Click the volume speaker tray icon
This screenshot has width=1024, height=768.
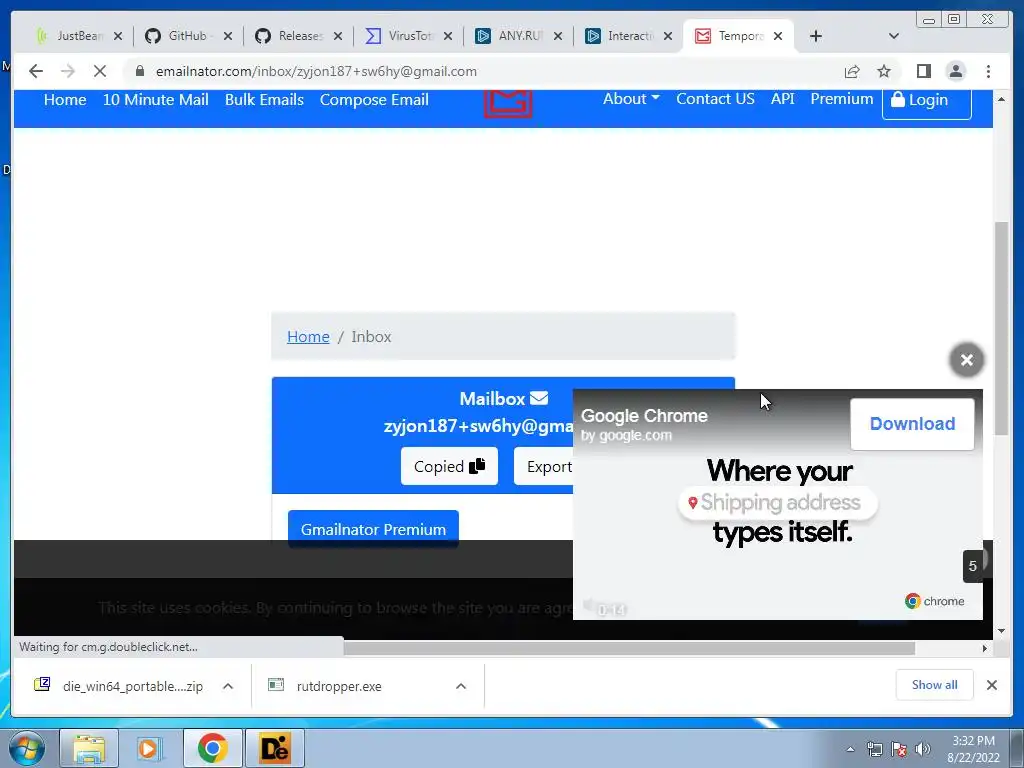pyautogui.click(x=923, y=749)
